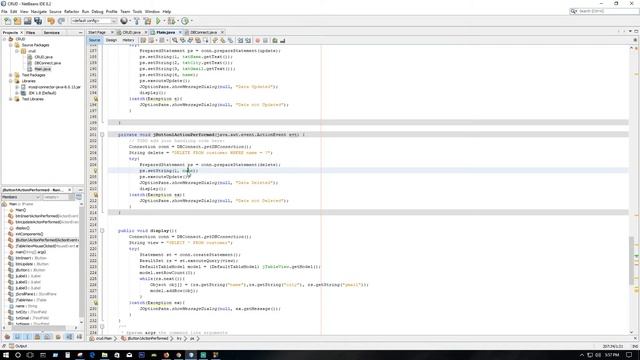
Task: Select initComponents() in Navigator
Action: coord(29,234)
